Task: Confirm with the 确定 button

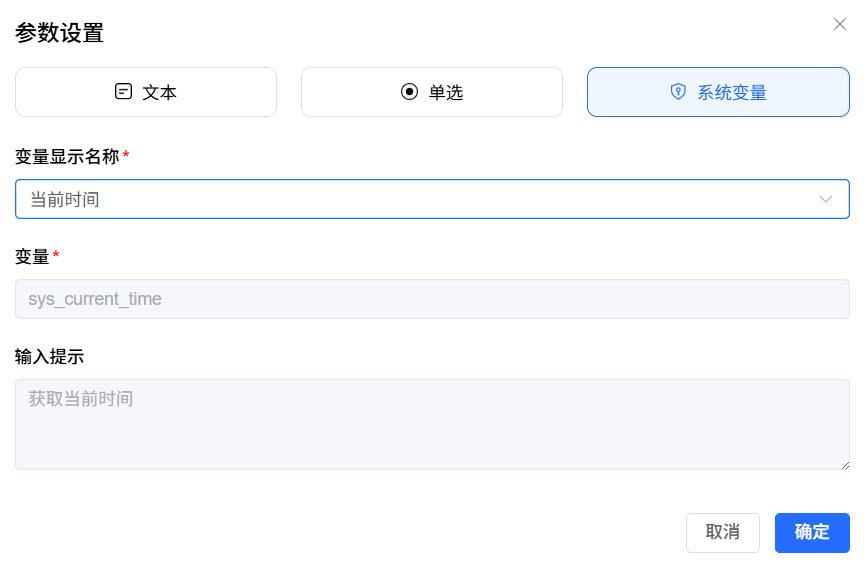Action: [812, 532]
